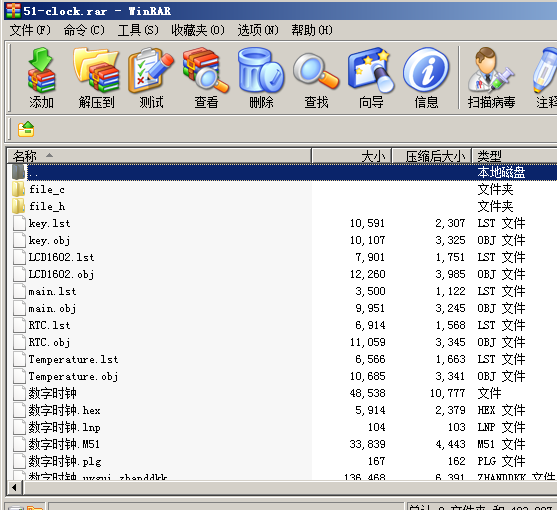Select the key.obj file name
The image size is (557, 510).
pos(49,240)
